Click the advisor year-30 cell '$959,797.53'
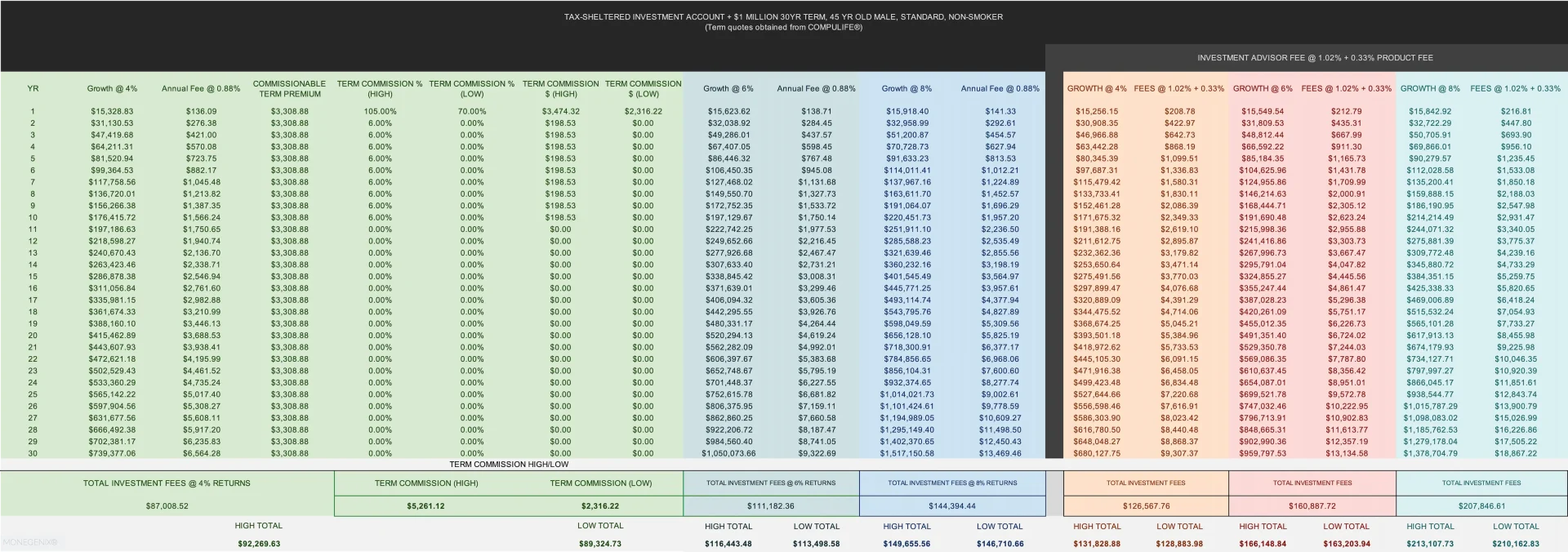This screenshot has height=552, width=1568. tap(1263, 453)
